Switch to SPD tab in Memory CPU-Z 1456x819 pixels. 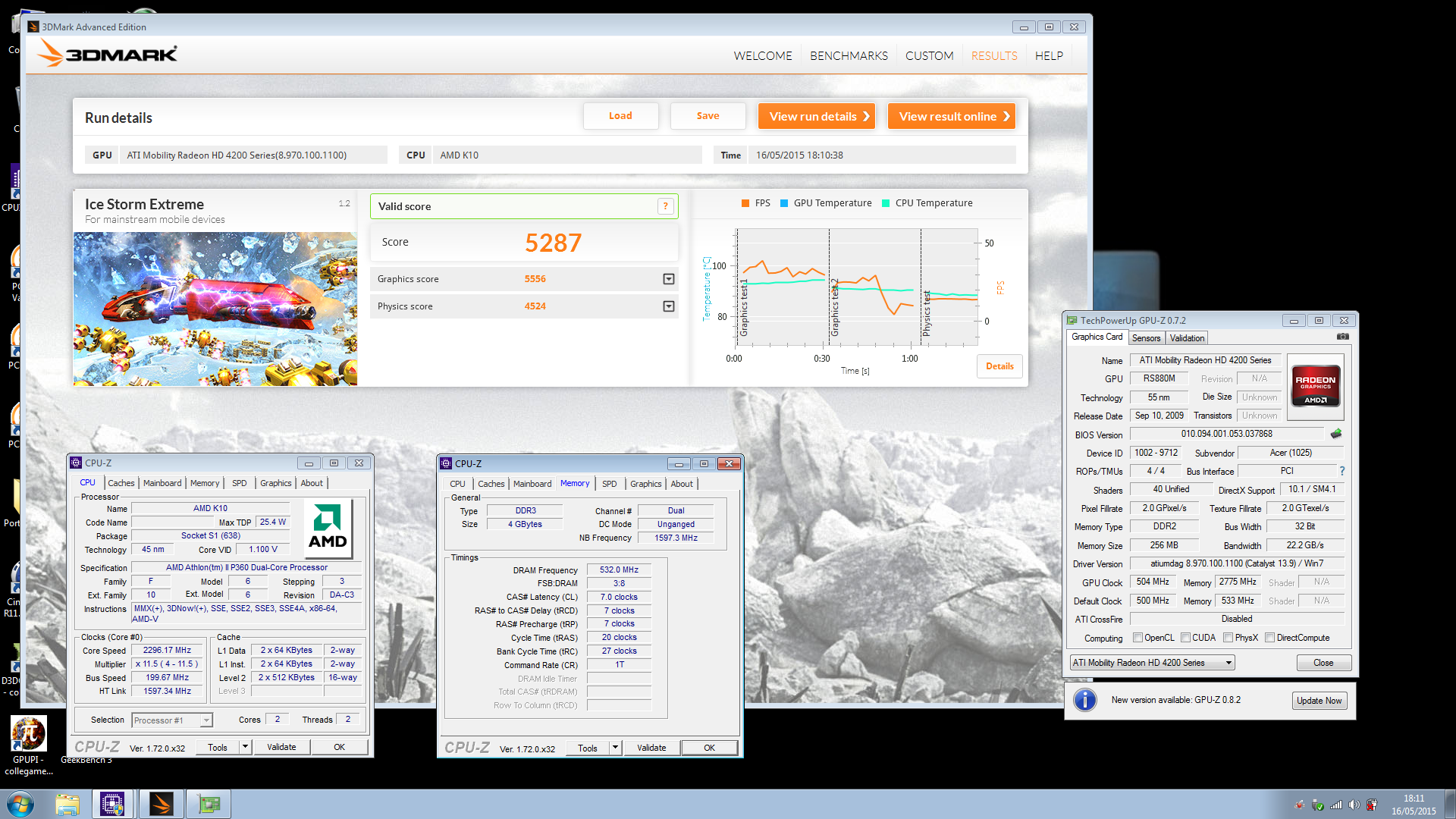point(609,484)
